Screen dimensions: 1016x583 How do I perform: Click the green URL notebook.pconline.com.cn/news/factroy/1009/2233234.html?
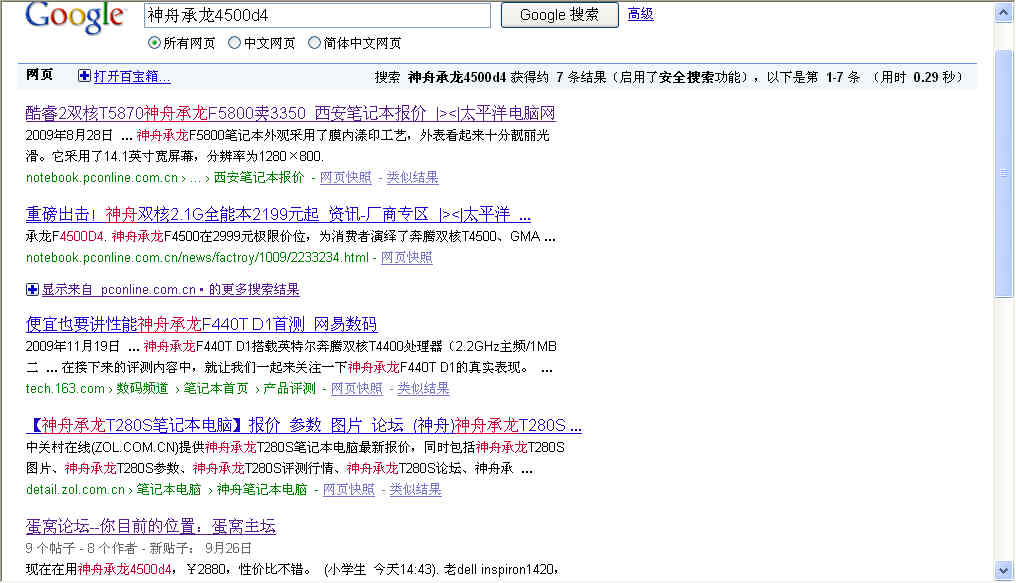coord(197,257)
